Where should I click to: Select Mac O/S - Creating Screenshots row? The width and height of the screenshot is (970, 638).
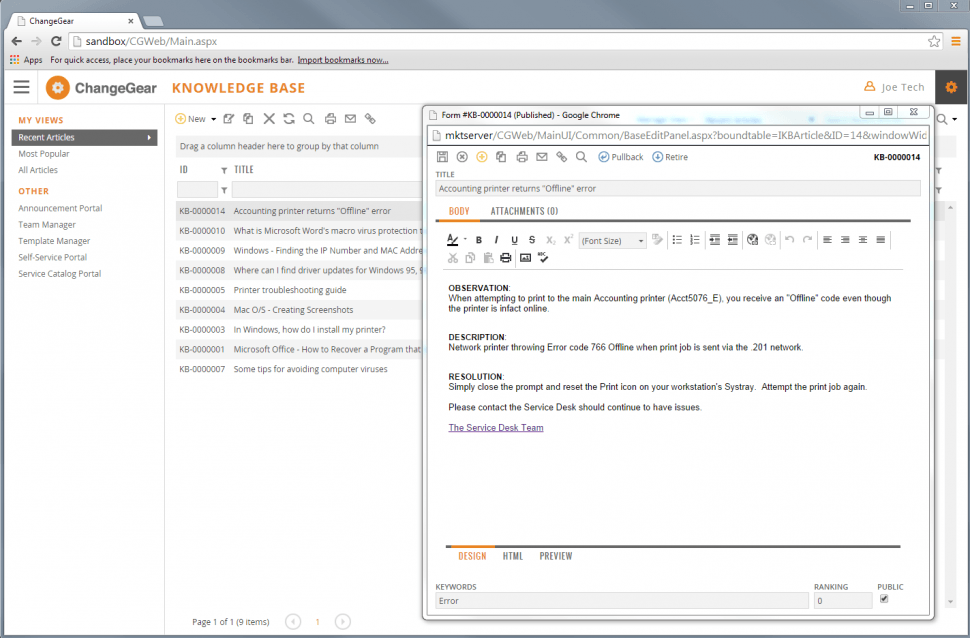pos(299,310)
